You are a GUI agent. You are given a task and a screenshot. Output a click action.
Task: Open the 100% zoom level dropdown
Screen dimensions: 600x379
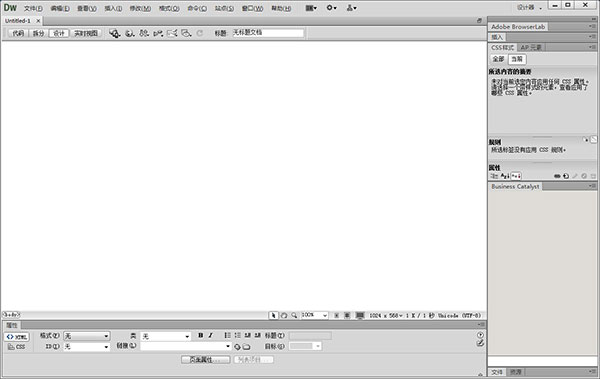coord(314,315)
